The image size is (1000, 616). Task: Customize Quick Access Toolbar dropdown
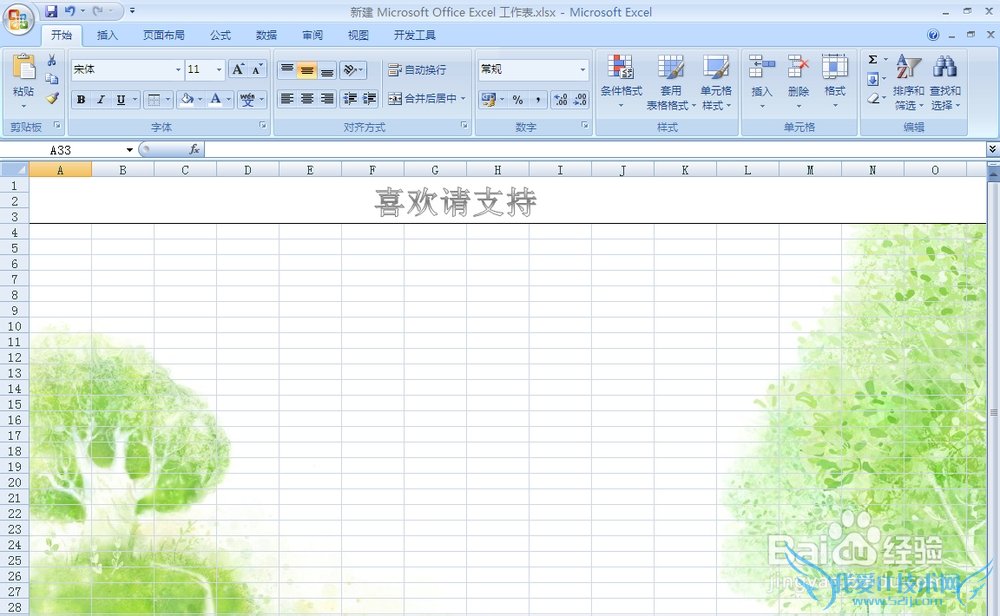(132, 11)
